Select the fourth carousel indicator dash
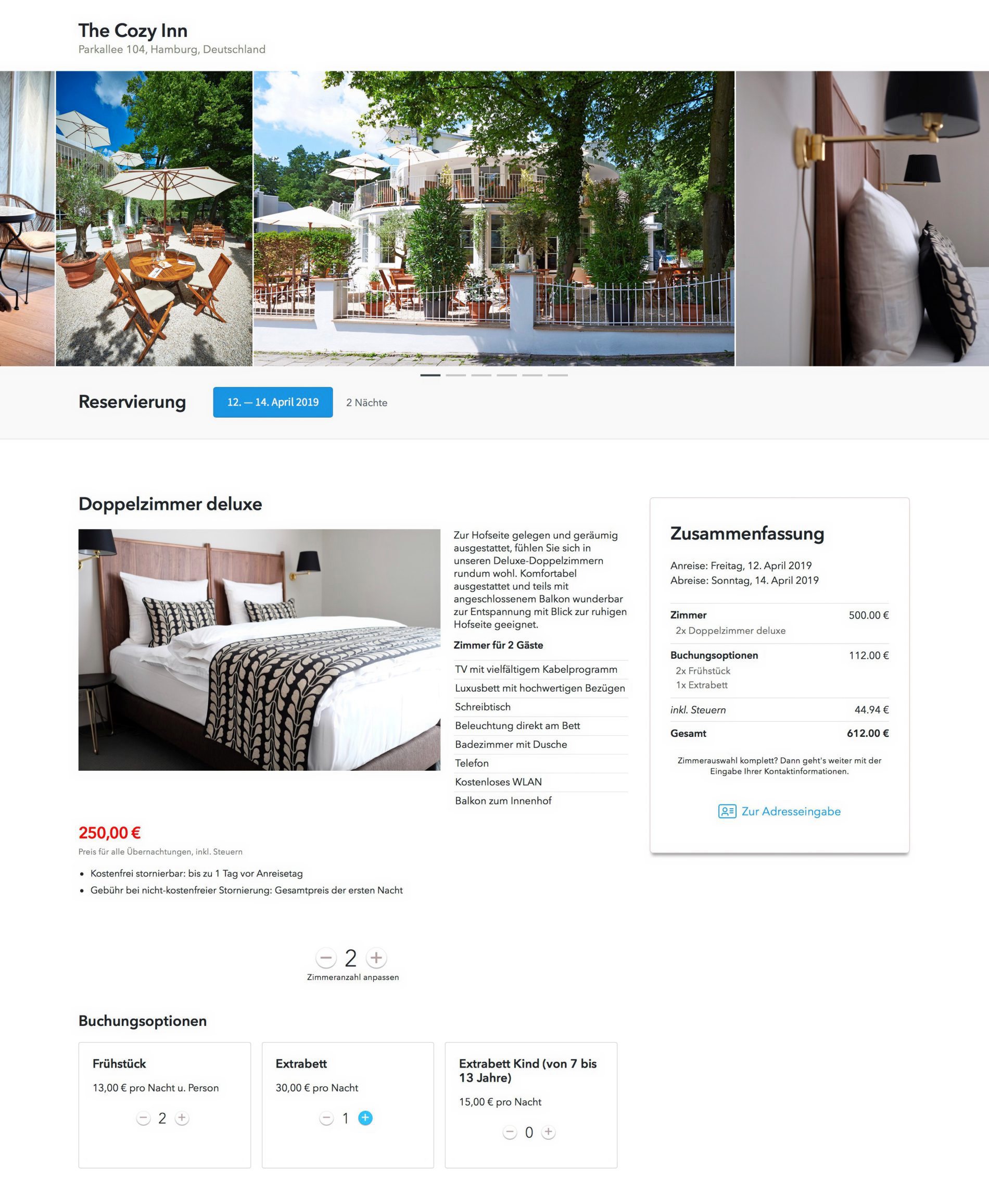This screenshot has width=989, height=1204. click(506, 375)
